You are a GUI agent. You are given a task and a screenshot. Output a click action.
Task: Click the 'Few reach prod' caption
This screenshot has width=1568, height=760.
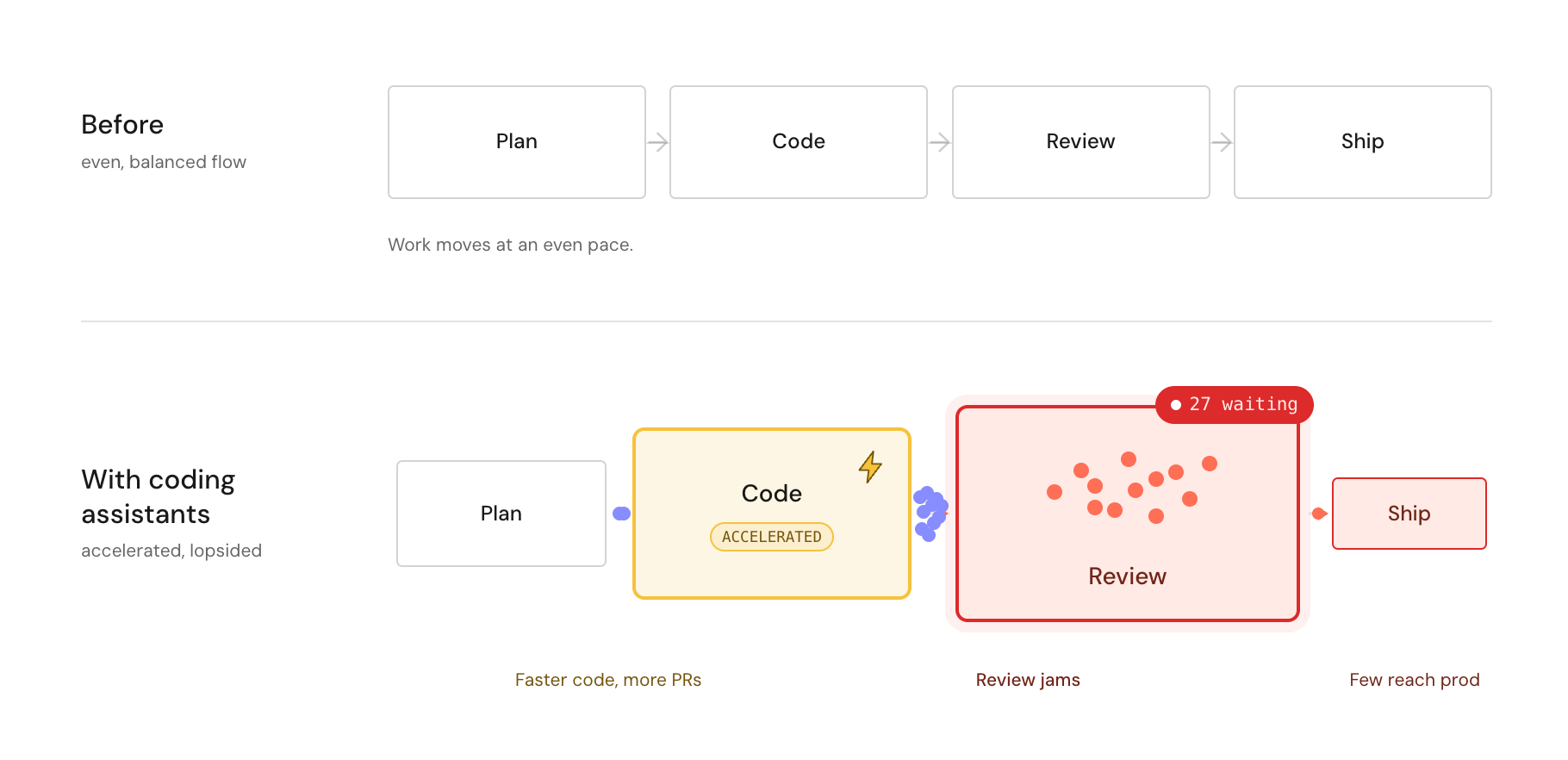point(1415,680)
